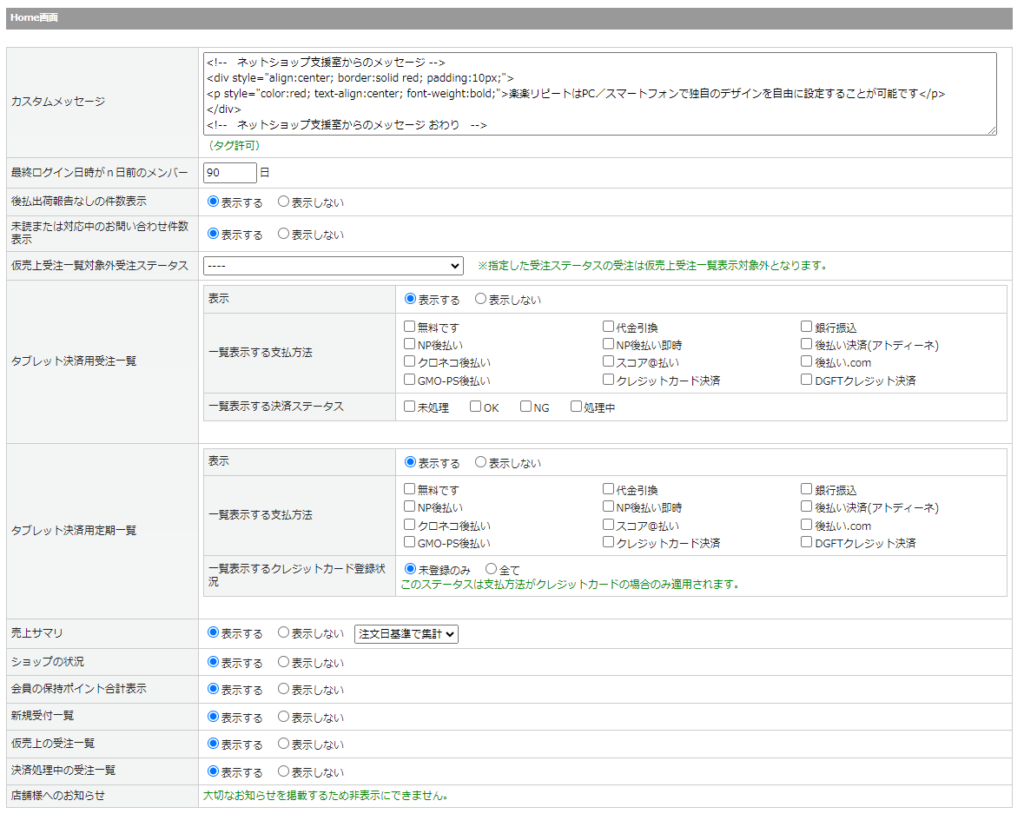Check the NP後払い payment method checkbox
Viewport: 1024px width, 814px height.
pyautogui.click(x=409, y=343)
